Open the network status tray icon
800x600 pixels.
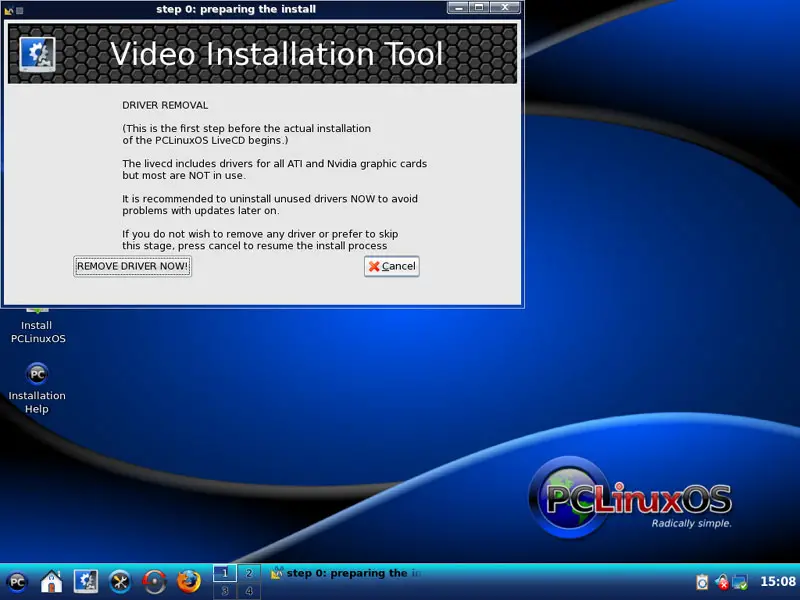tap(739, 581)
